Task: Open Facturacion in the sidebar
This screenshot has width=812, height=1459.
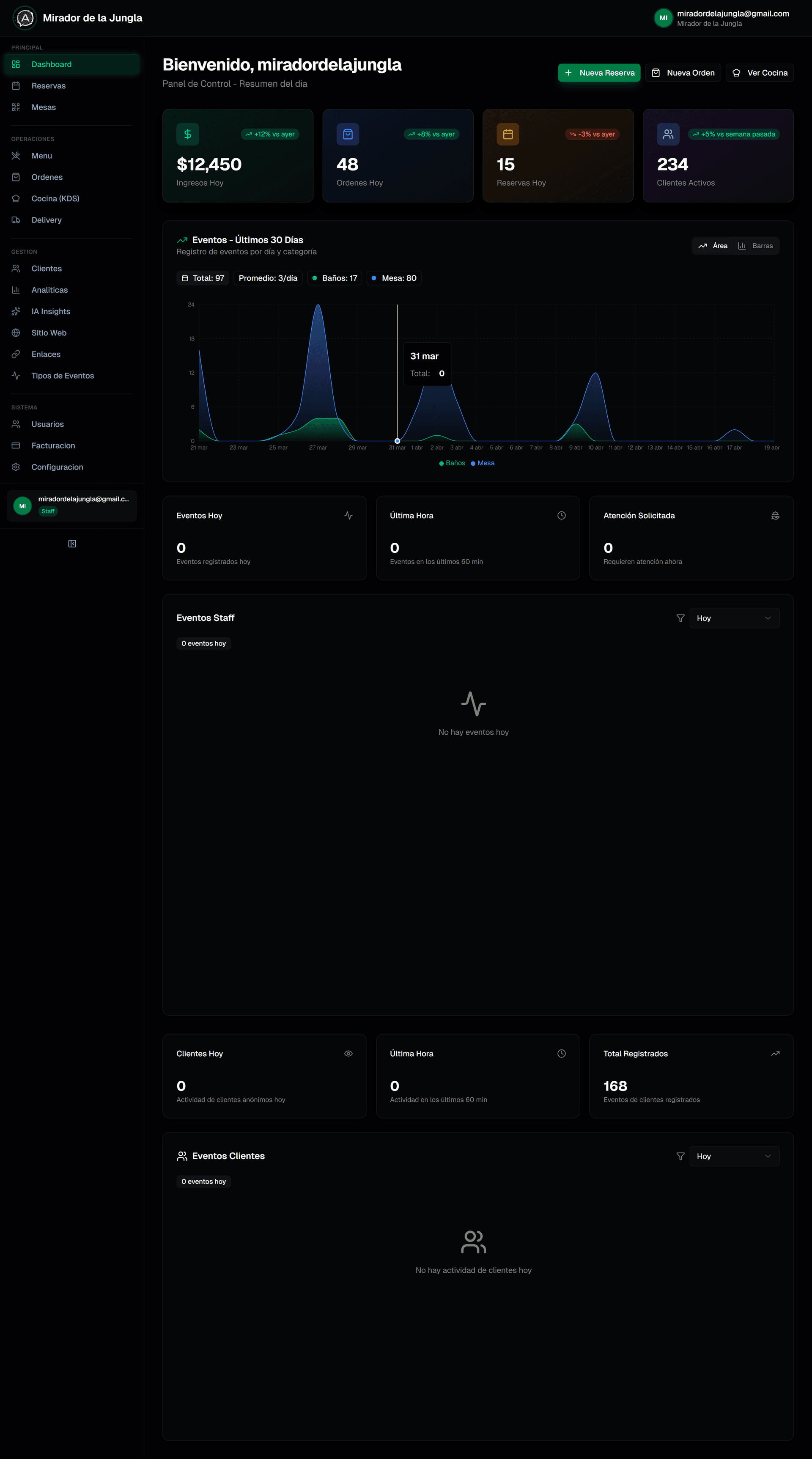Action: pyautogui.click(x=72, y=446)
